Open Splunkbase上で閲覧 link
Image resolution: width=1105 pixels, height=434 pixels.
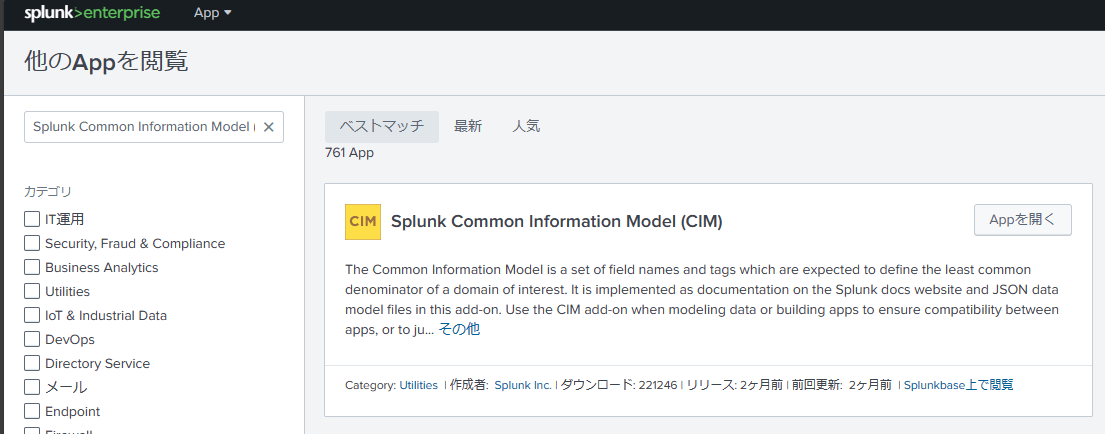pos(958,385)
